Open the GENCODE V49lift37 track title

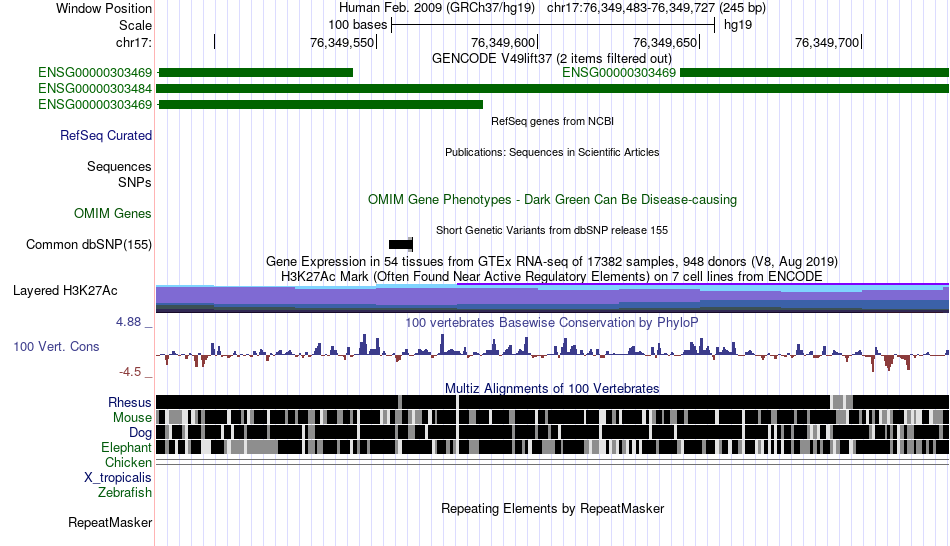(552, 59)
